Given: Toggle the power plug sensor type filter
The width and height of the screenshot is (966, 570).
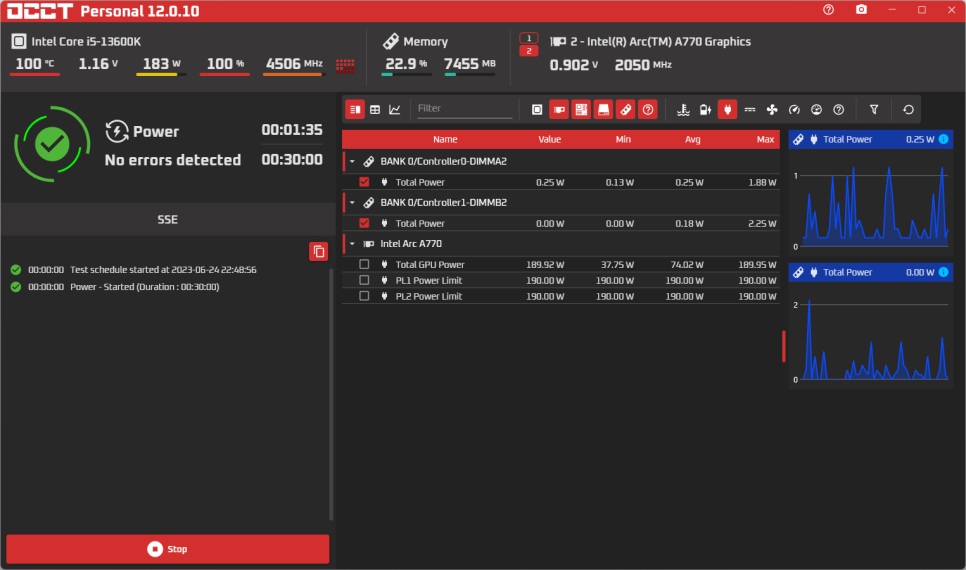Looking at the screenshot, I should [728, 110].
